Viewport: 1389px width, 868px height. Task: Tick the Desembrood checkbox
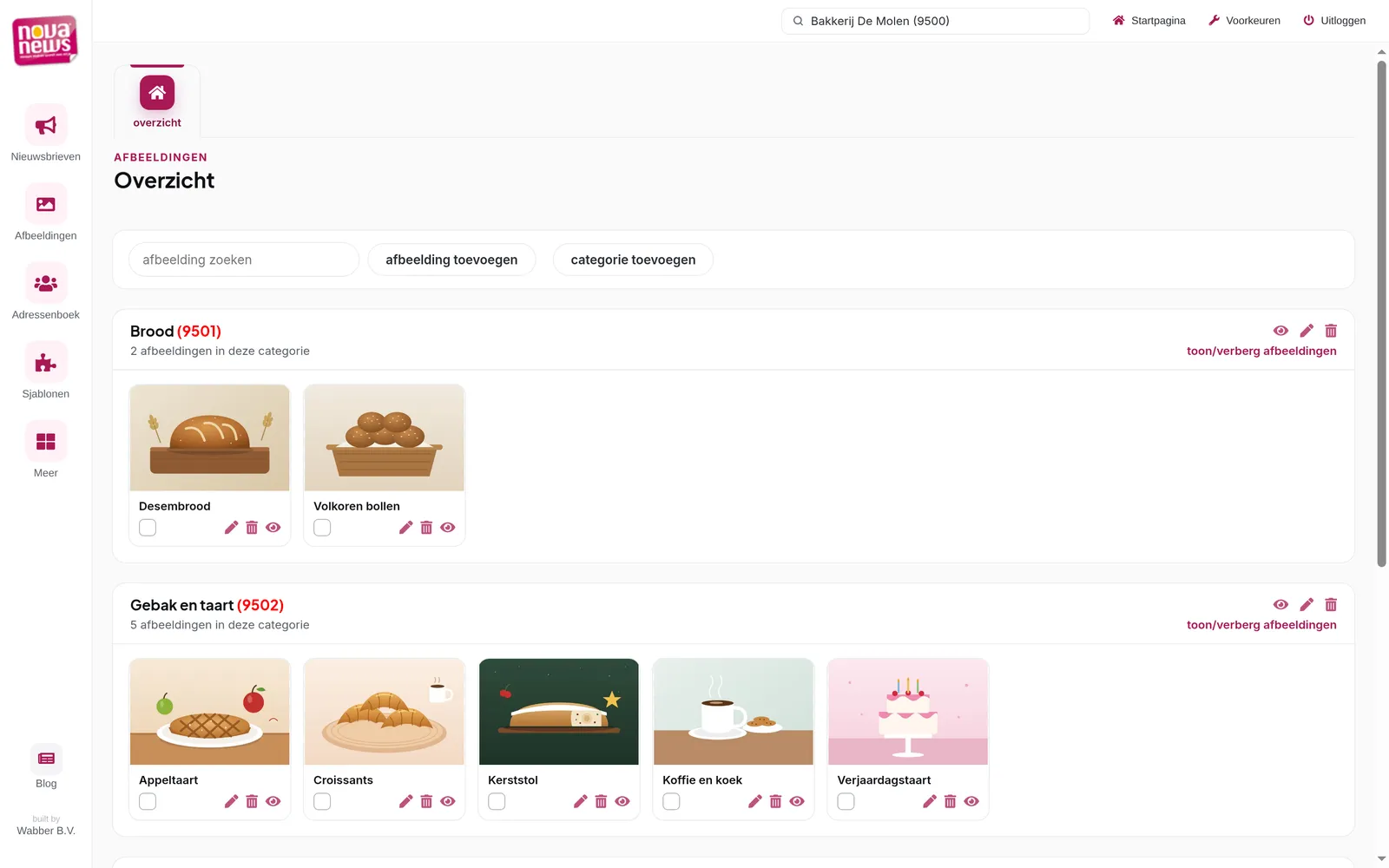pos(148,528)
